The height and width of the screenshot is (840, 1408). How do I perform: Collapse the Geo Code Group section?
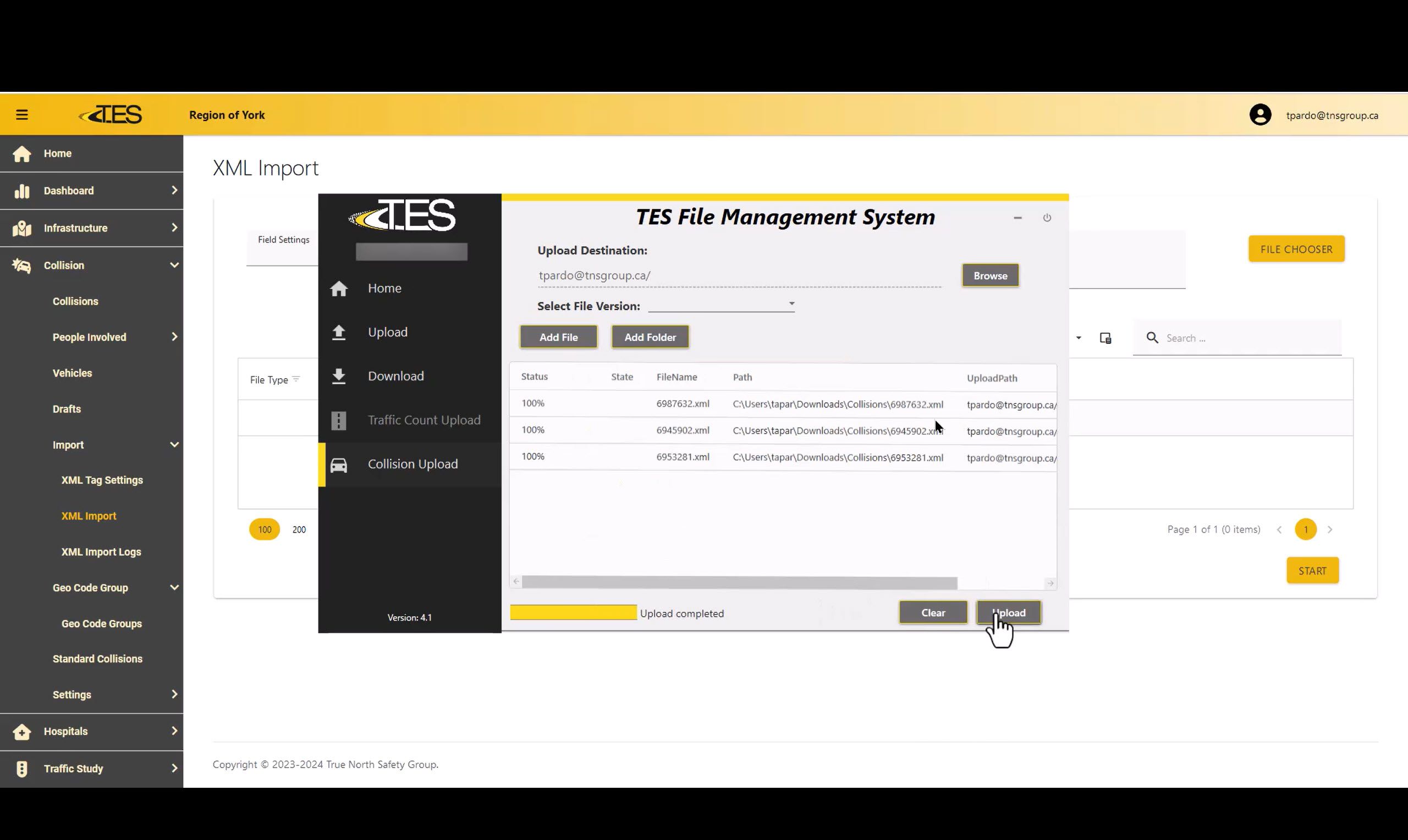[174, 588]
